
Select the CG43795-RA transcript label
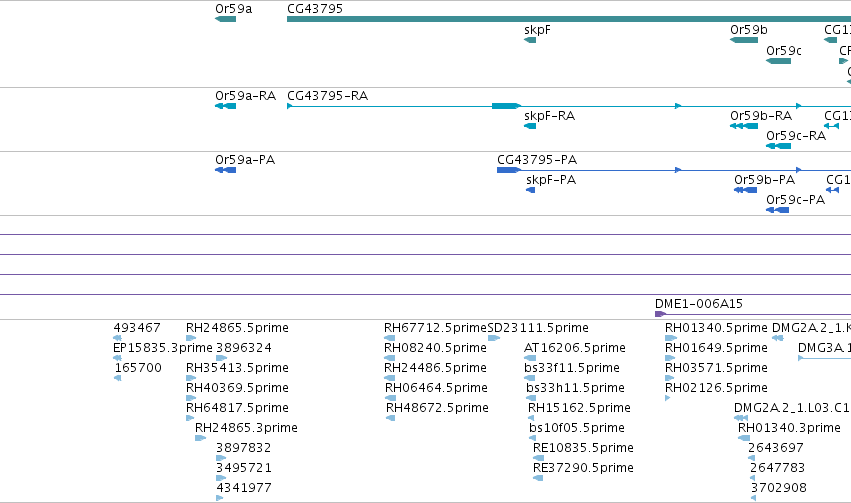[327, 95]
